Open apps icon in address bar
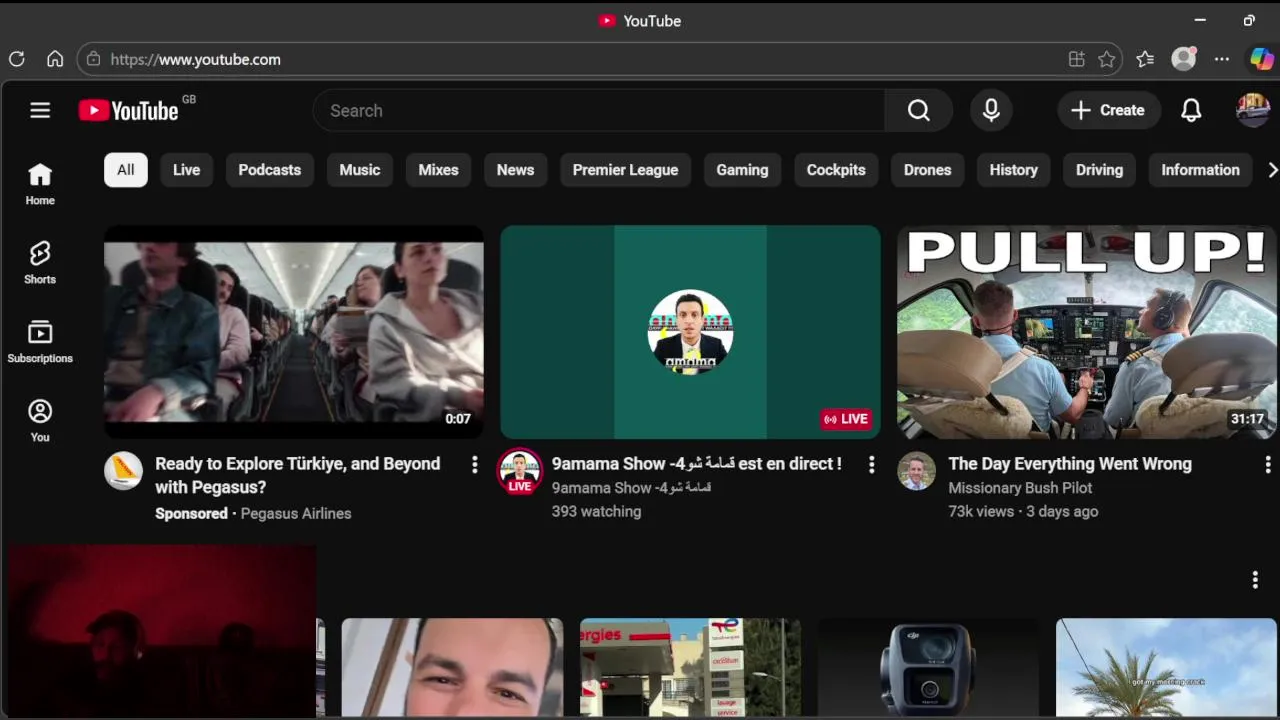Viewport: 1280px width, 720px height. (1076, 59)
